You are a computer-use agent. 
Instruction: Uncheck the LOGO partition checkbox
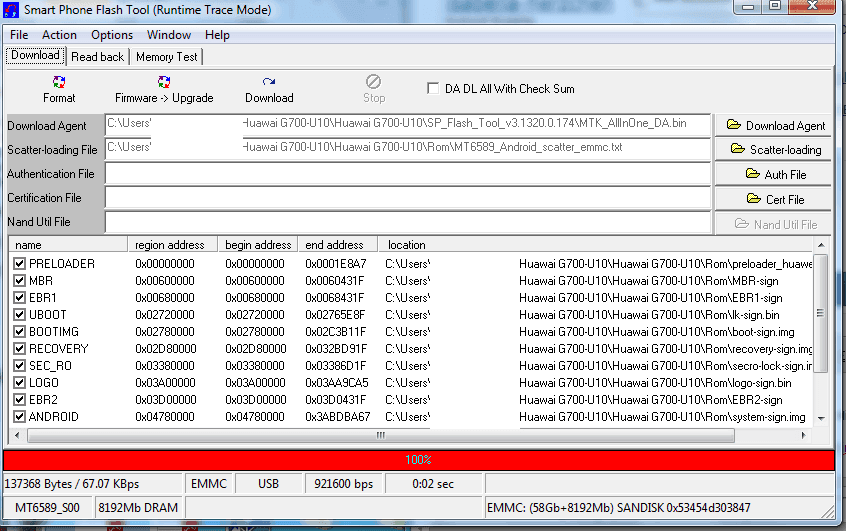click(x=19, y=383)
